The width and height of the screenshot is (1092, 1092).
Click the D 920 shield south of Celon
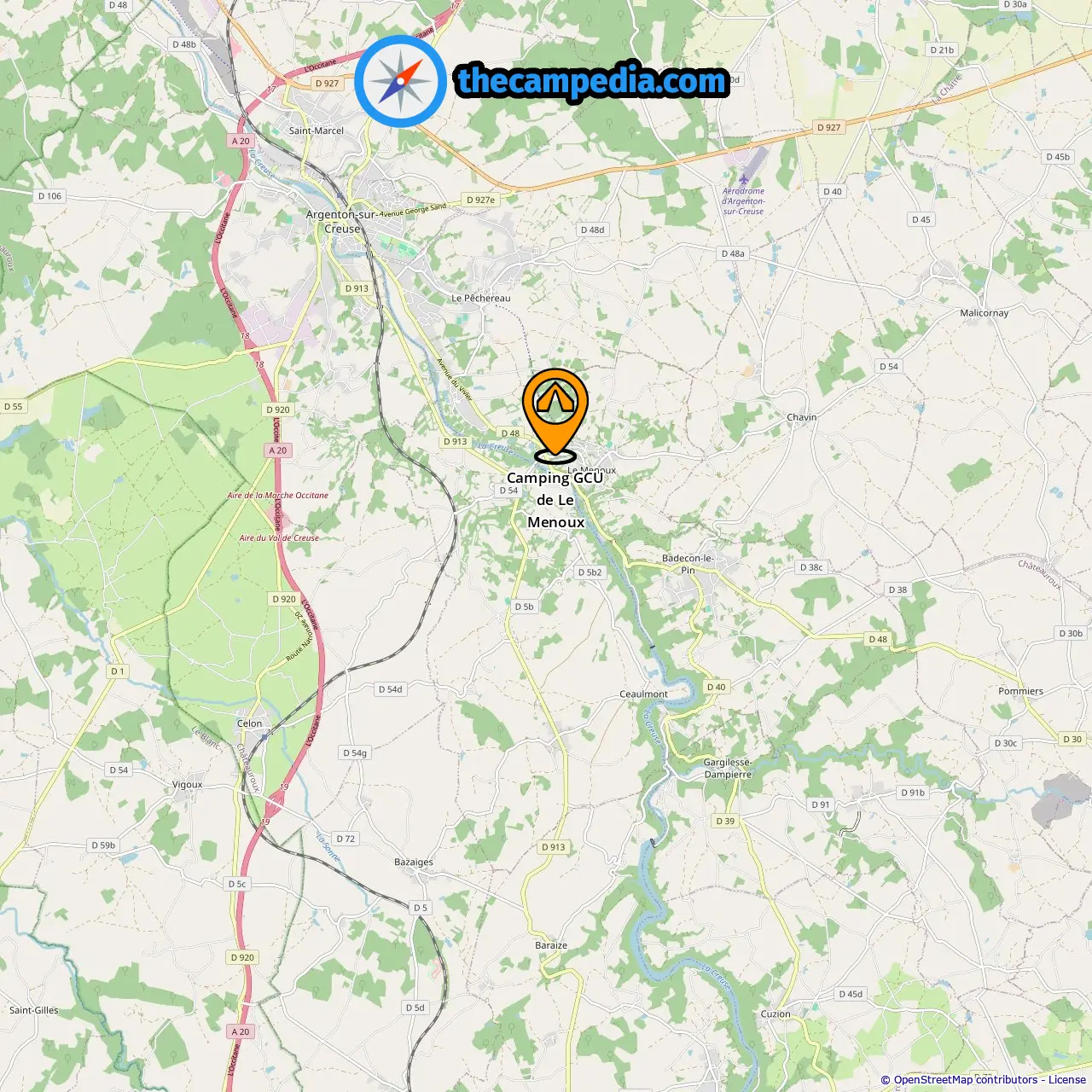(x=242, y=957)
